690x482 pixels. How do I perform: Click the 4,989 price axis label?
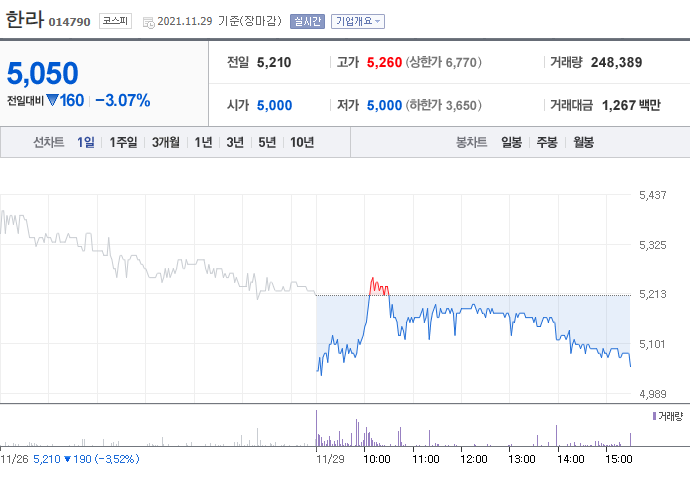[x=653, y=394]
